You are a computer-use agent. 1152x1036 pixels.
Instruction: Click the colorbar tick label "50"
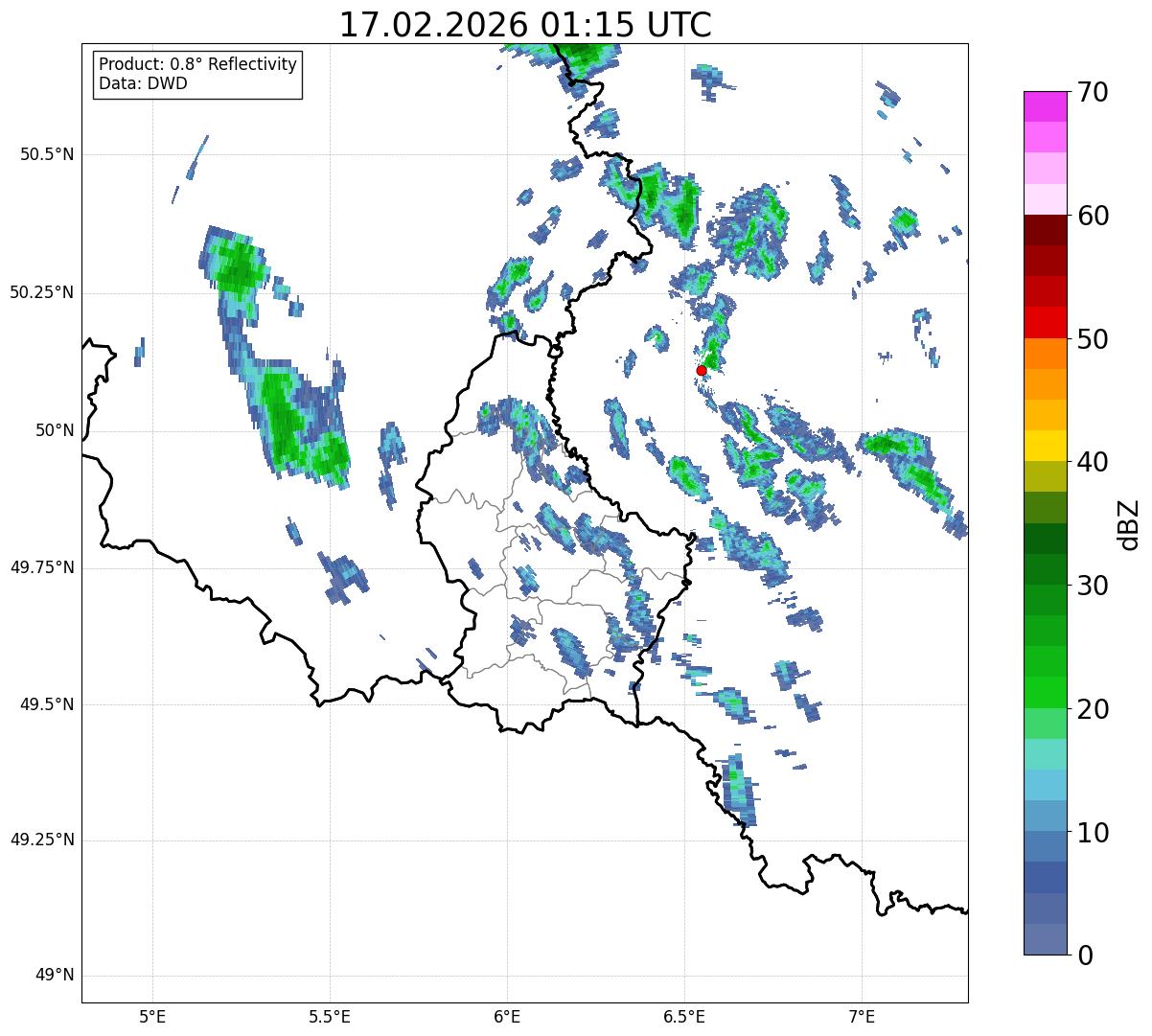pyautogui.click(x=1092, y=339)
